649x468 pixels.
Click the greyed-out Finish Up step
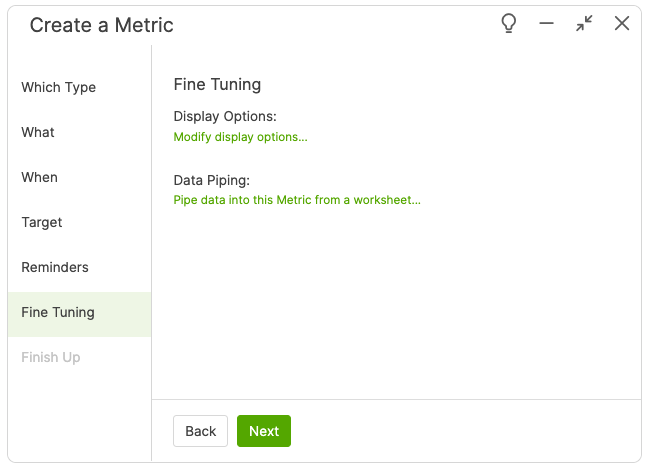[51, 357]
